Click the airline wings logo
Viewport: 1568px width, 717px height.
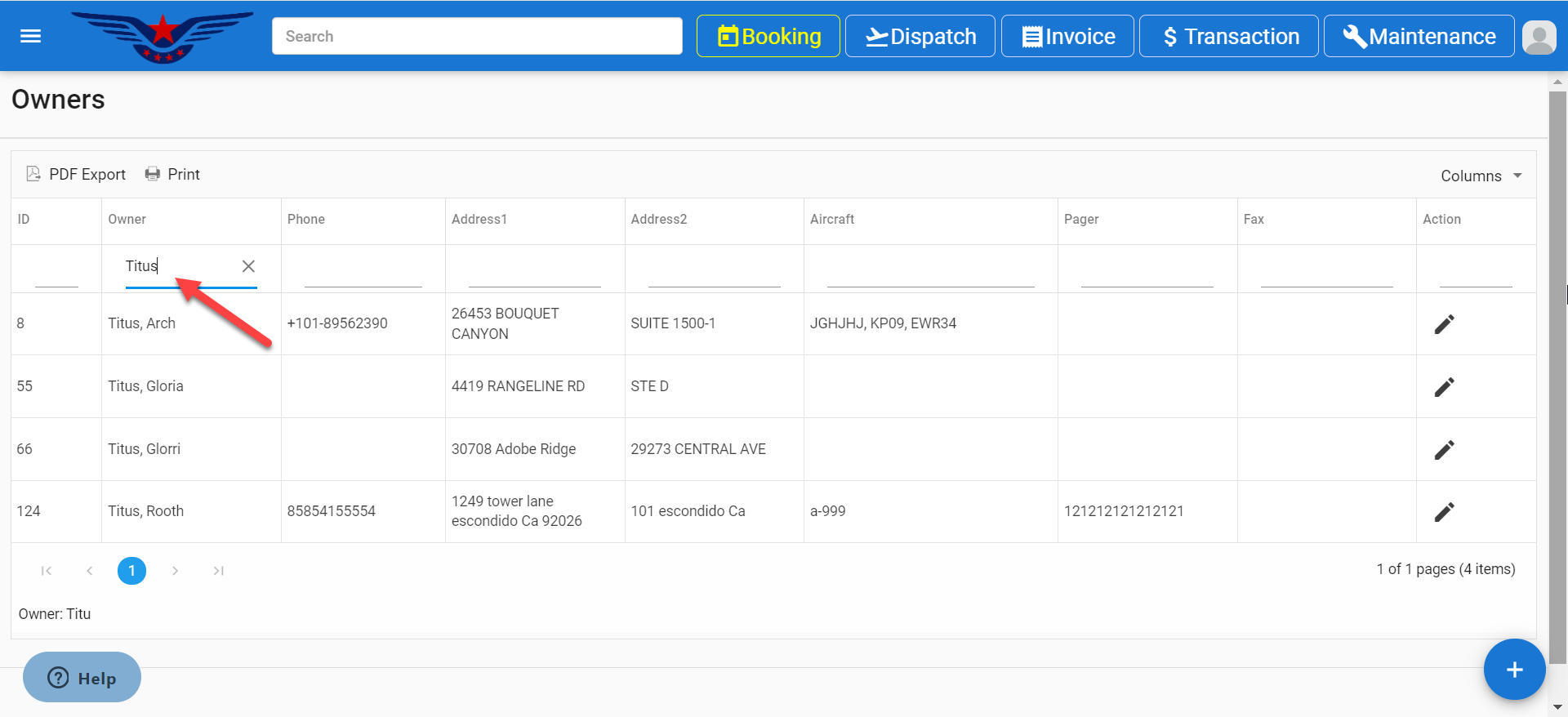[x=163, y=36]
